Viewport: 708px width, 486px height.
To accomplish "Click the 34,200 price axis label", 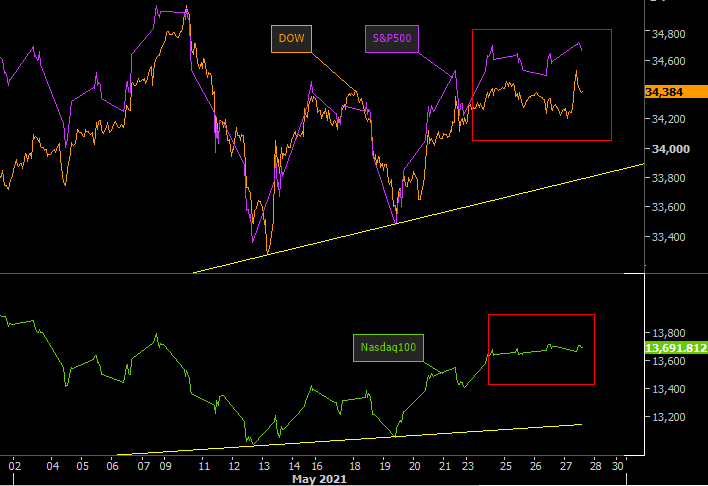I will (668, 119).
